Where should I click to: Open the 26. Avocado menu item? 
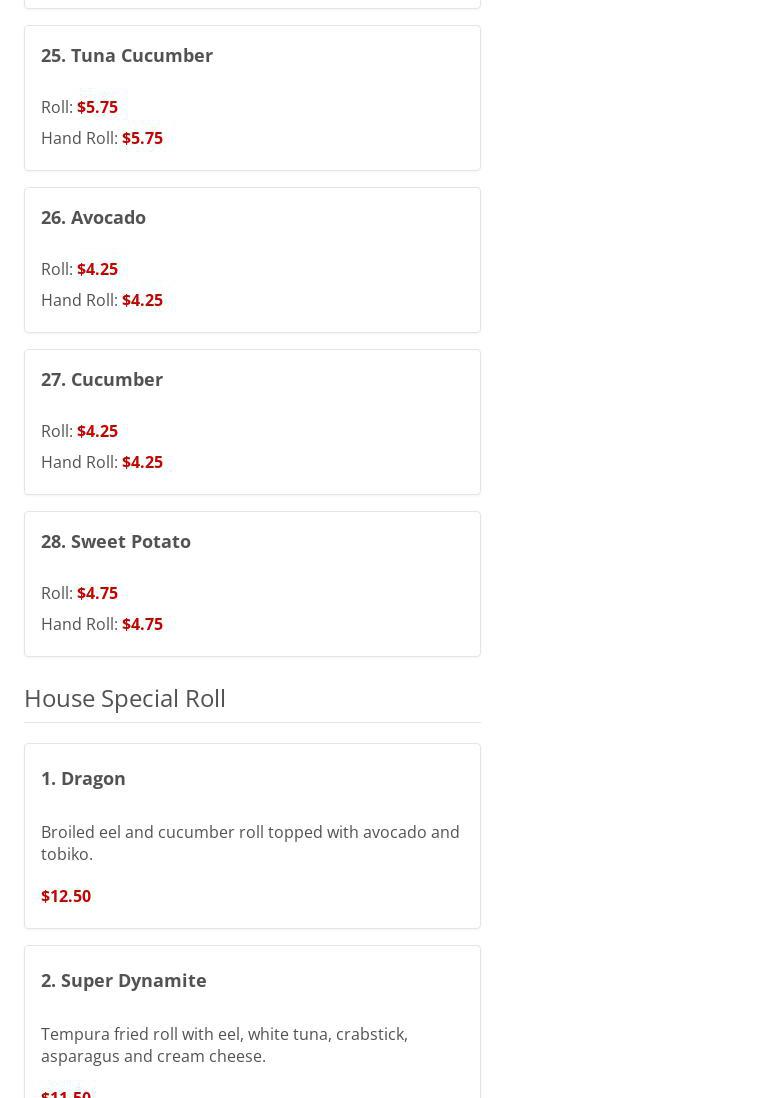(x=93, y=217)
